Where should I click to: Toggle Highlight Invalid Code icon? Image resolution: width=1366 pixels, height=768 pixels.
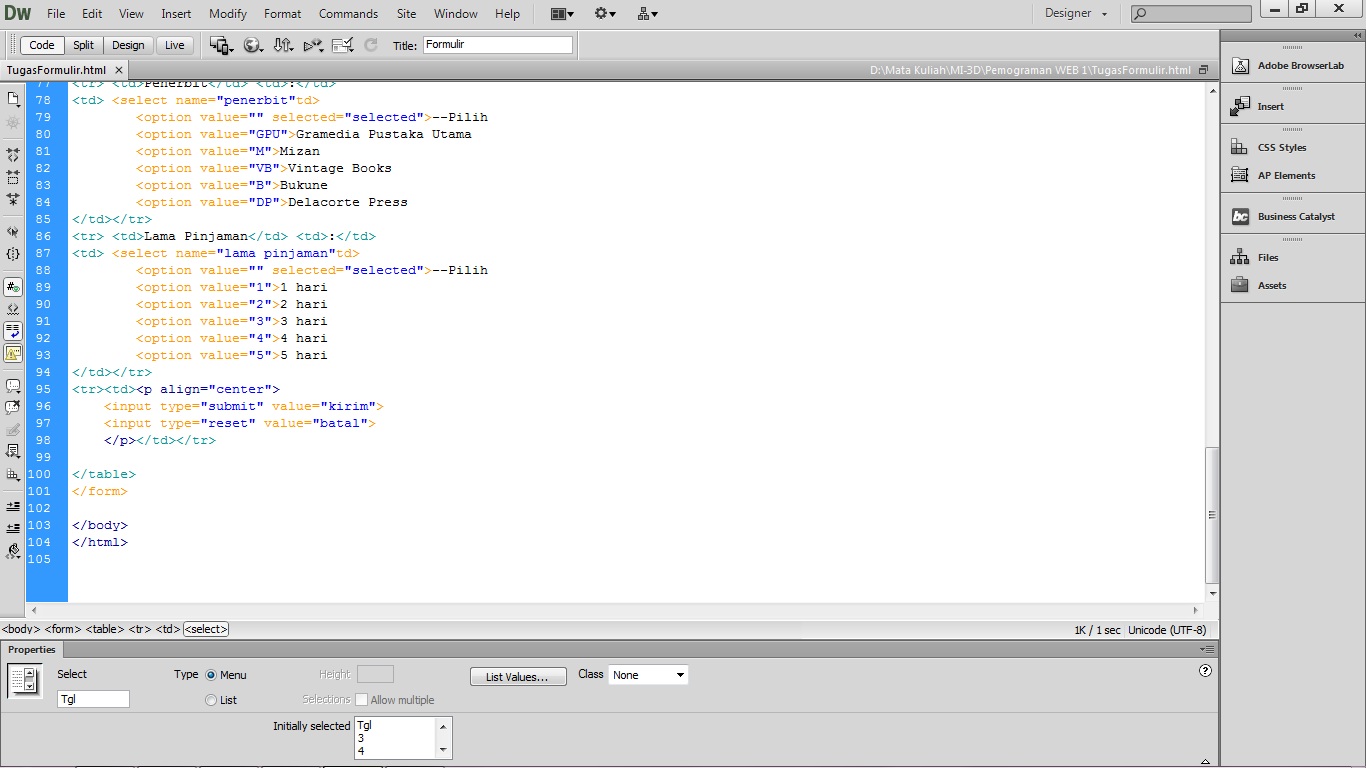click(13, 309)
